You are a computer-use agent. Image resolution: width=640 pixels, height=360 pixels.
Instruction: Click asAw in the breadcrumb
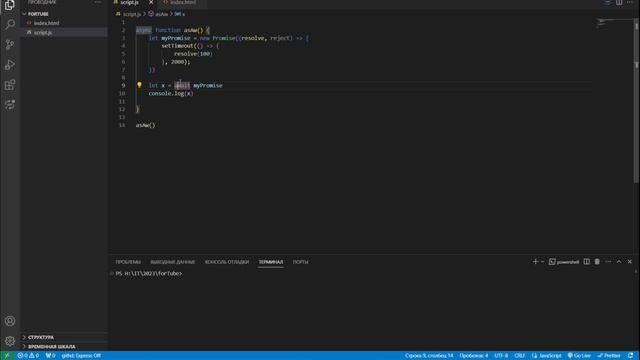pos(162,14)
